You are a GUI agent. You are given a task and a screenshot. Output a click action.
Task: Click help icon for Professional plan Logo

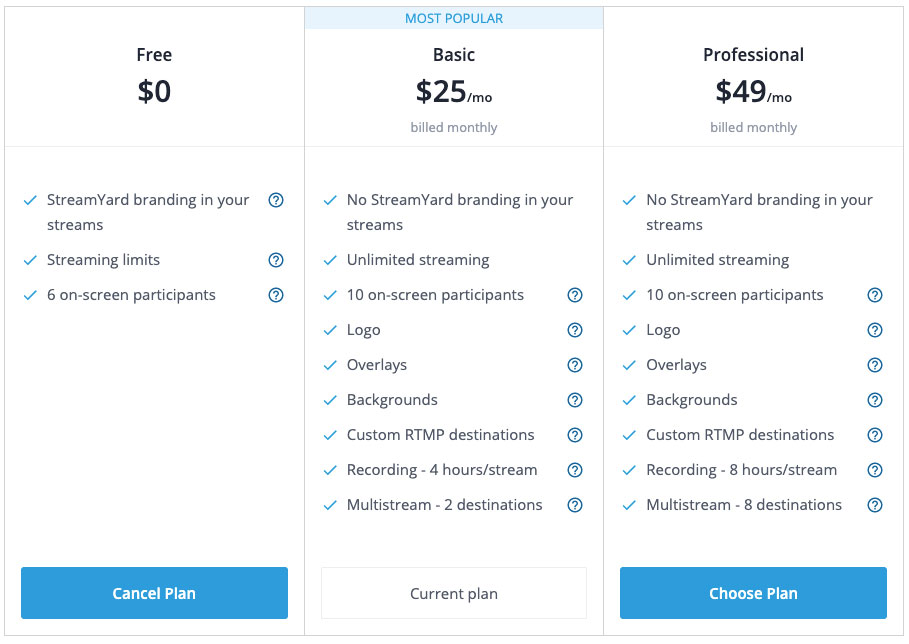[875, 330]
